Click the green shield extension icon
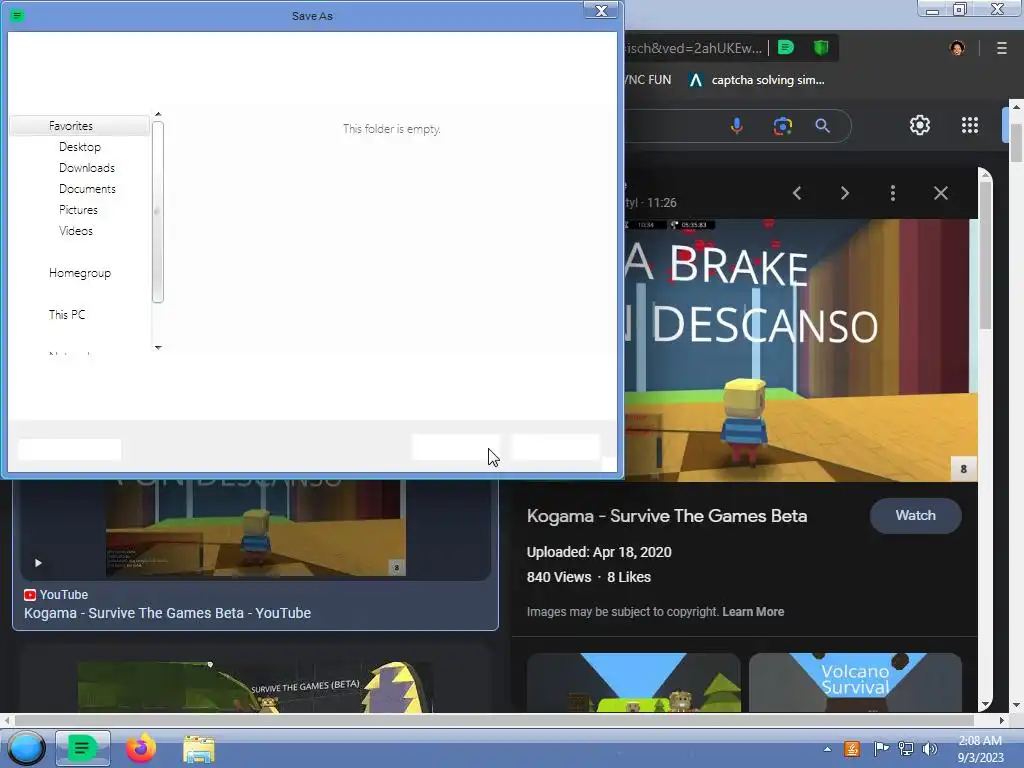This screenshot has width=1024, height=768. (821, 48)
